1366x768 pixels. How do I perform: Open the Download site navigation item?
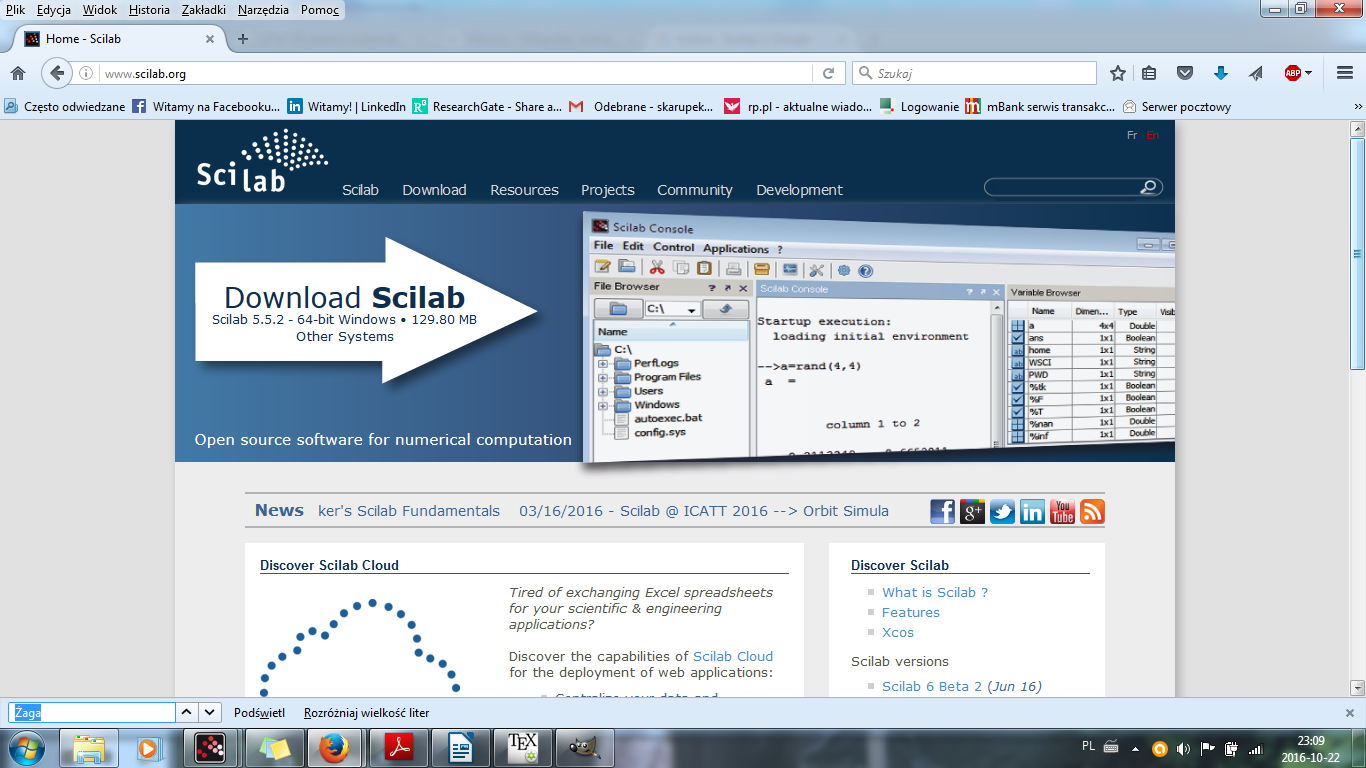434,190
